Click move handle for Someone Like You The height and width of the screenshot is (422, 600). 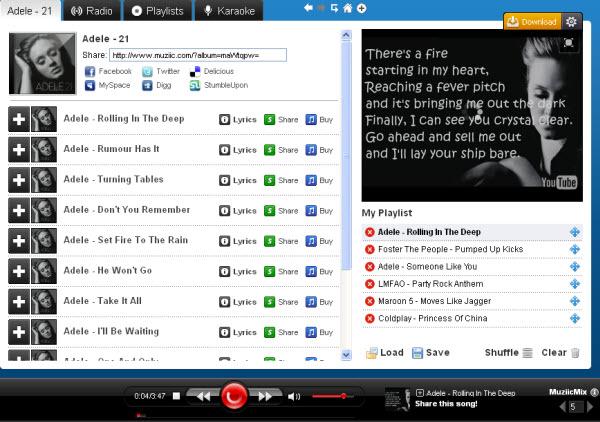(575, 267)
